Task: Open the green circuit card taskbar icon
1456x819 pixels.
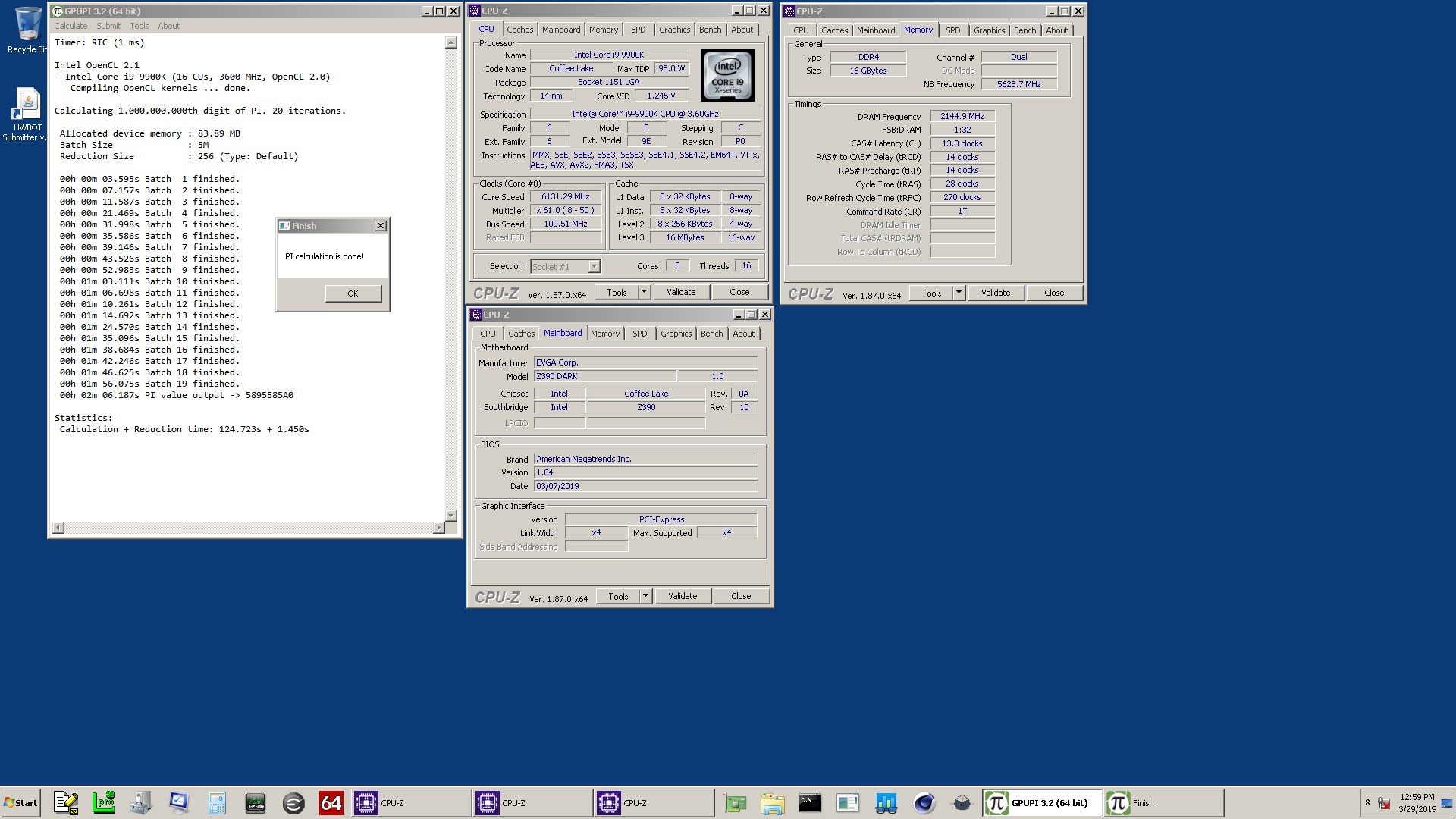Action: tap(735, 803)
